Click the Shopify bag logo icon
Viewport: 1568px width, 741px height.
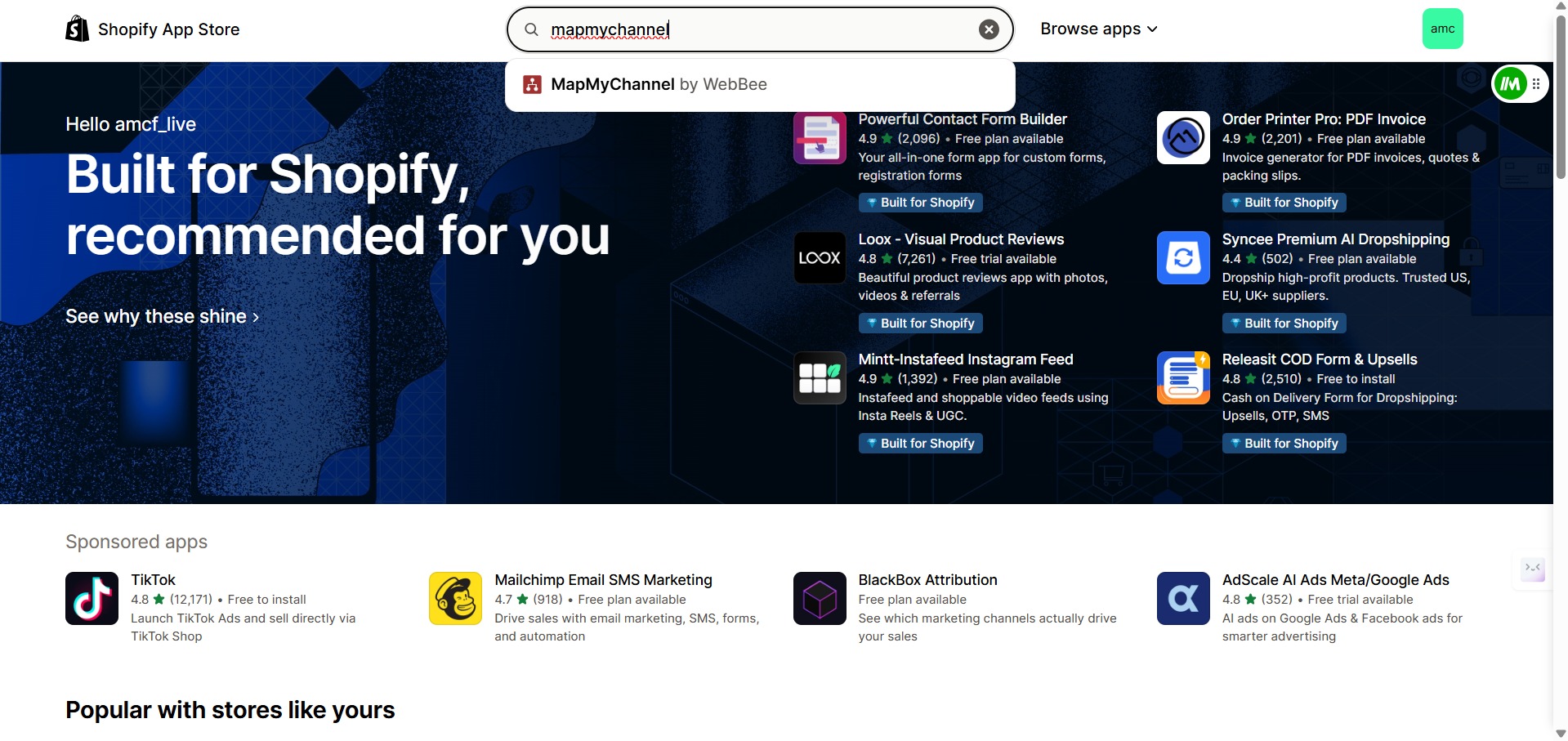[78, 29]
